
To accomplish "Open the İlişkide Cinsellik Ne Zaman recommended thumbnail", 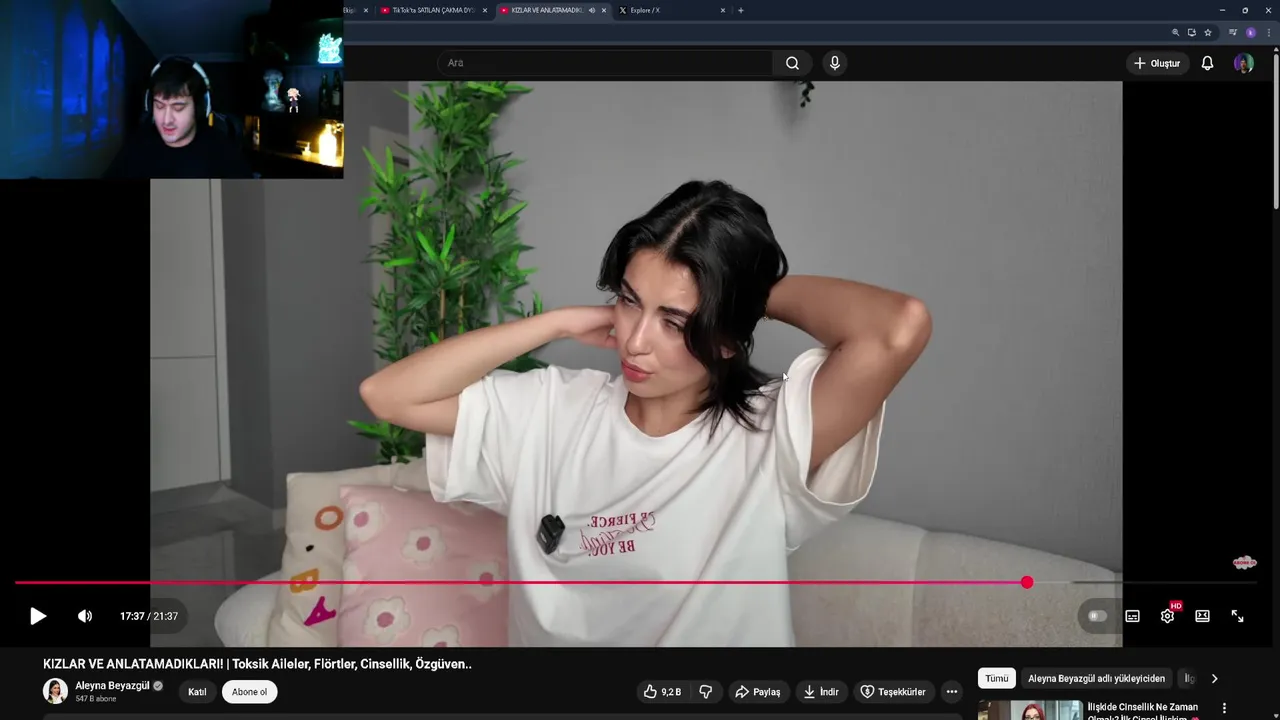I will coord(1030,710).
